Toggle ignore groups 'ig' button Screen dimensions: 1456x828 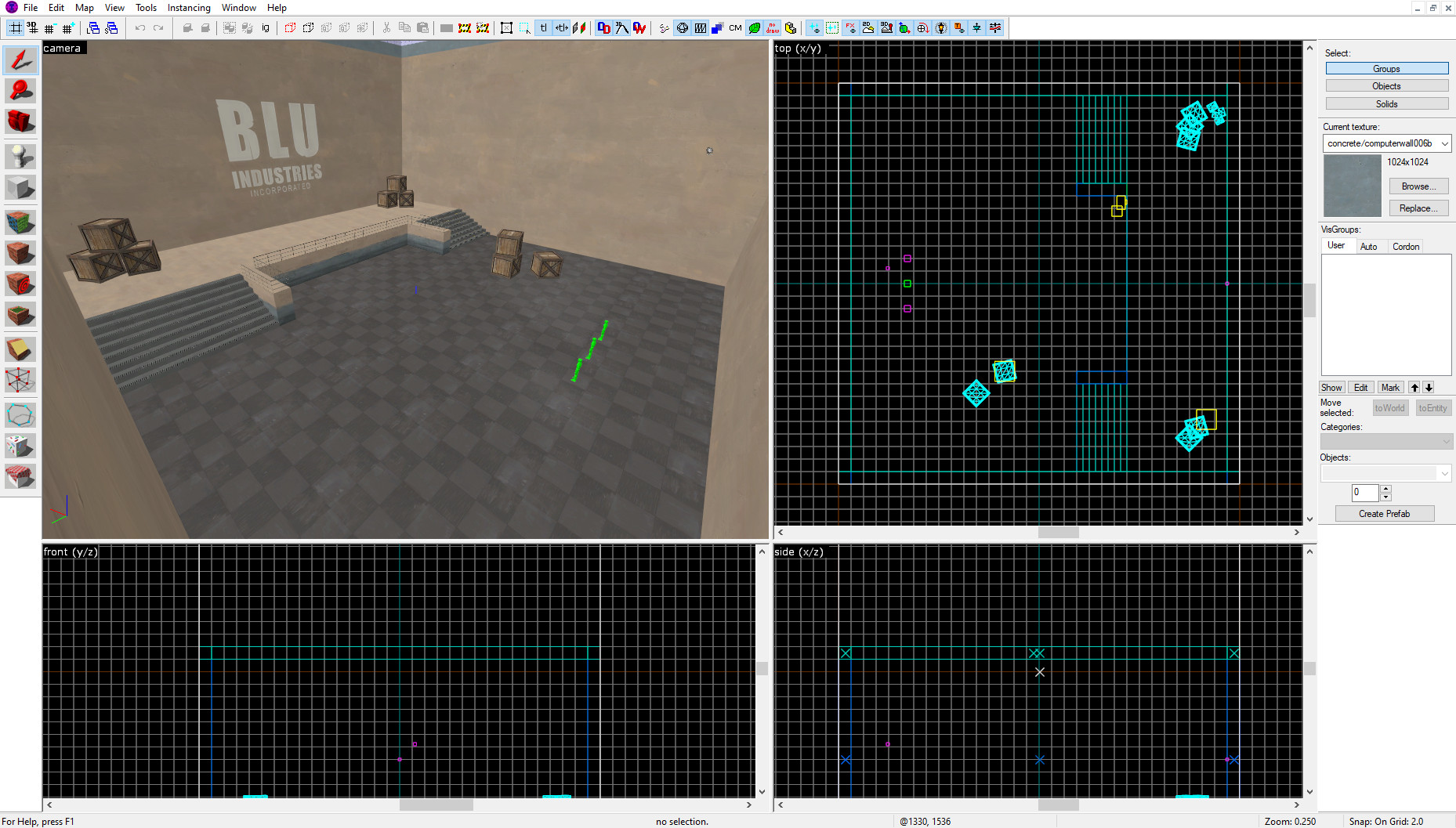pos(266,28)
